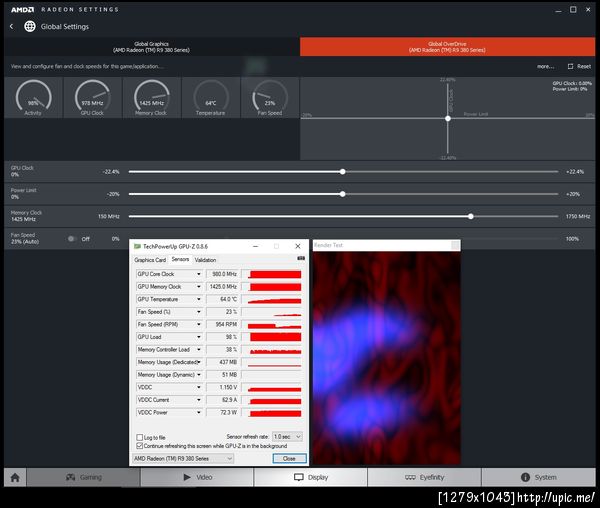Image resolution: width=600 pixels, height=508 pixels.
Task: Click the gamepad icon on Gaming tab
Action: tap(70, 477)
